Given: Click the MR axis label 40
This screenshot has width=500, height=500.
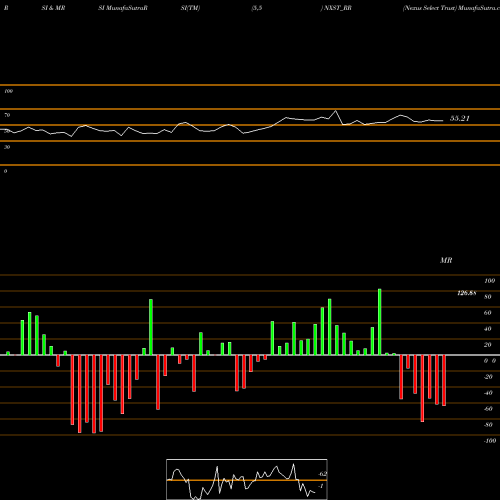Looking at the screenshot, I should coord(488,329).
